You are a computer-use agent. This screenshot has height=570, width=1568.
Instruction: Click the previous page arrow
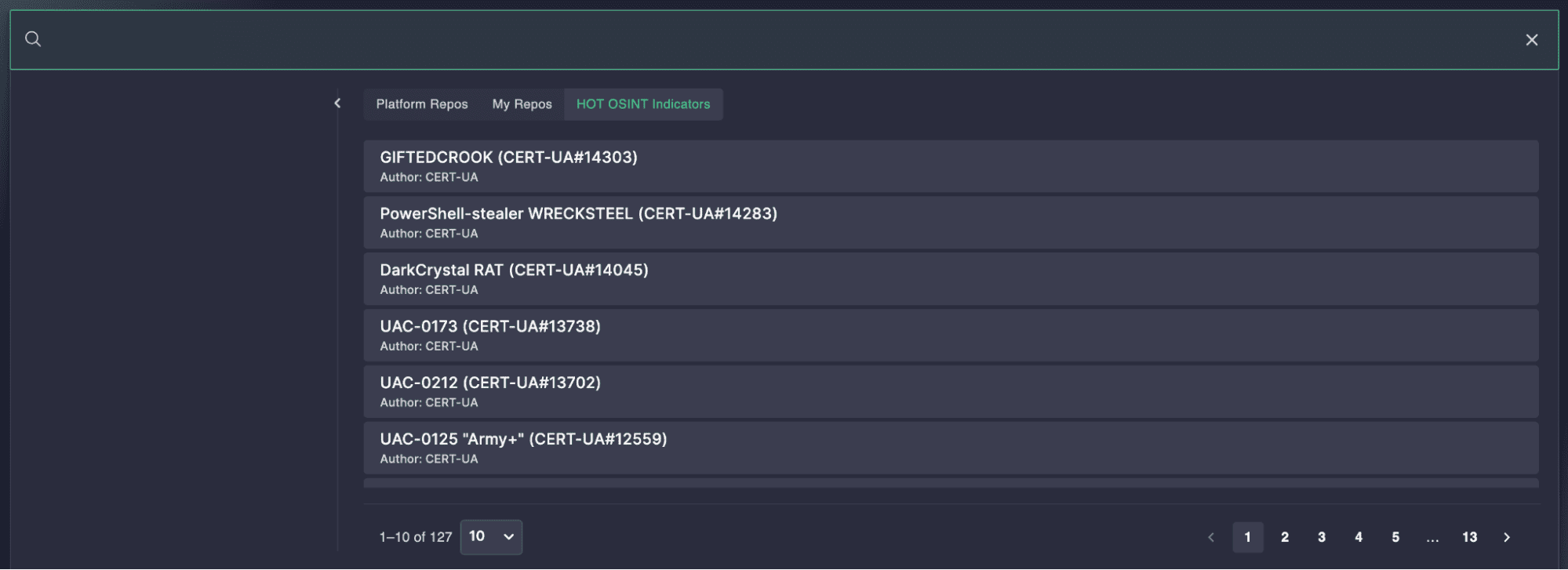pos(1211,537)
